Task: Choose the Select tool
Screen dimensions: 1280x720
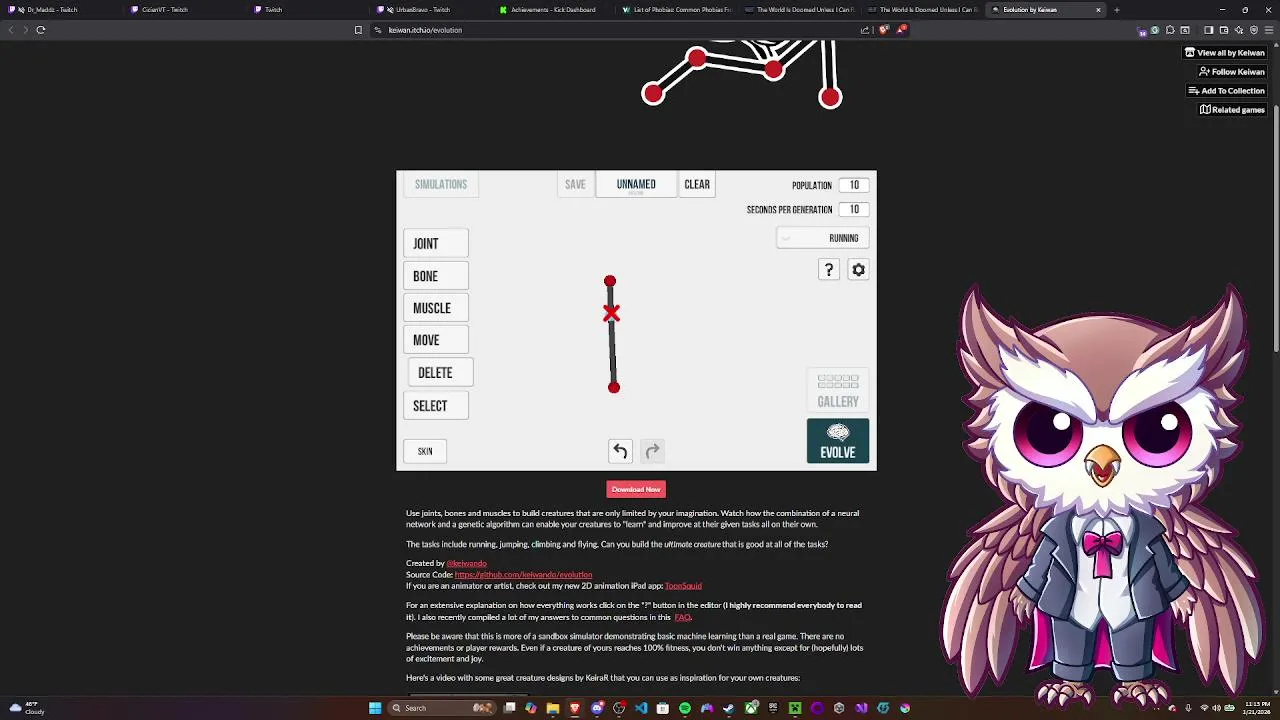Action: [x=435, y=405]
